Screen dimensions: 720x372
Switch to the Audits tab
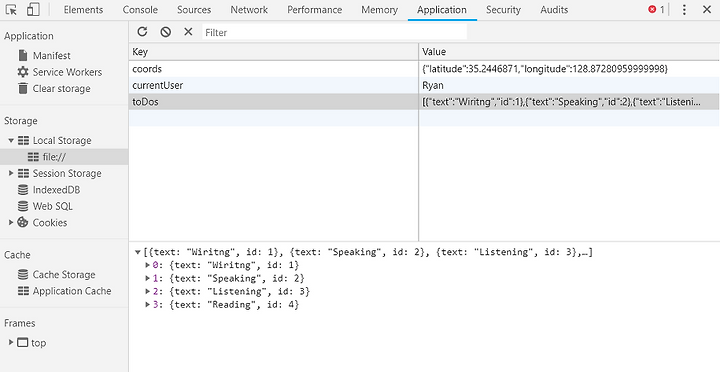tap(554, 10)
